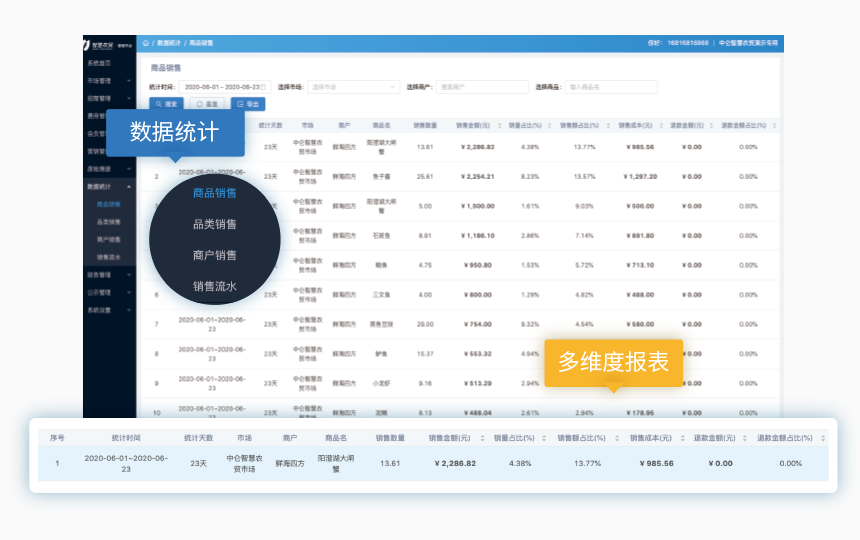The height and width of the screenshot is (540, 860).
Task: Select 品类销售 in the circular menu
Action: tap(215, 224)
